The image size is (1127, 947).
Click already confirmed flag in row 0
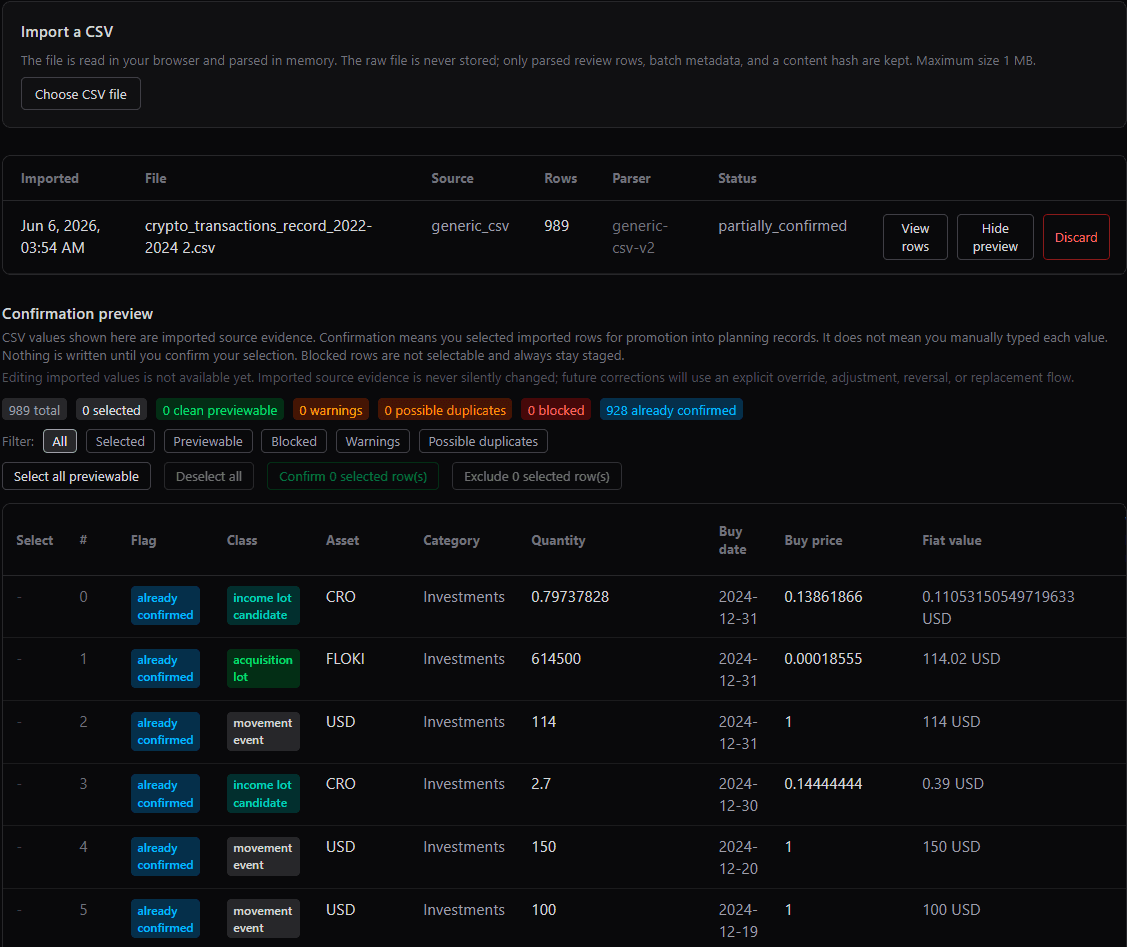[165, 606]
